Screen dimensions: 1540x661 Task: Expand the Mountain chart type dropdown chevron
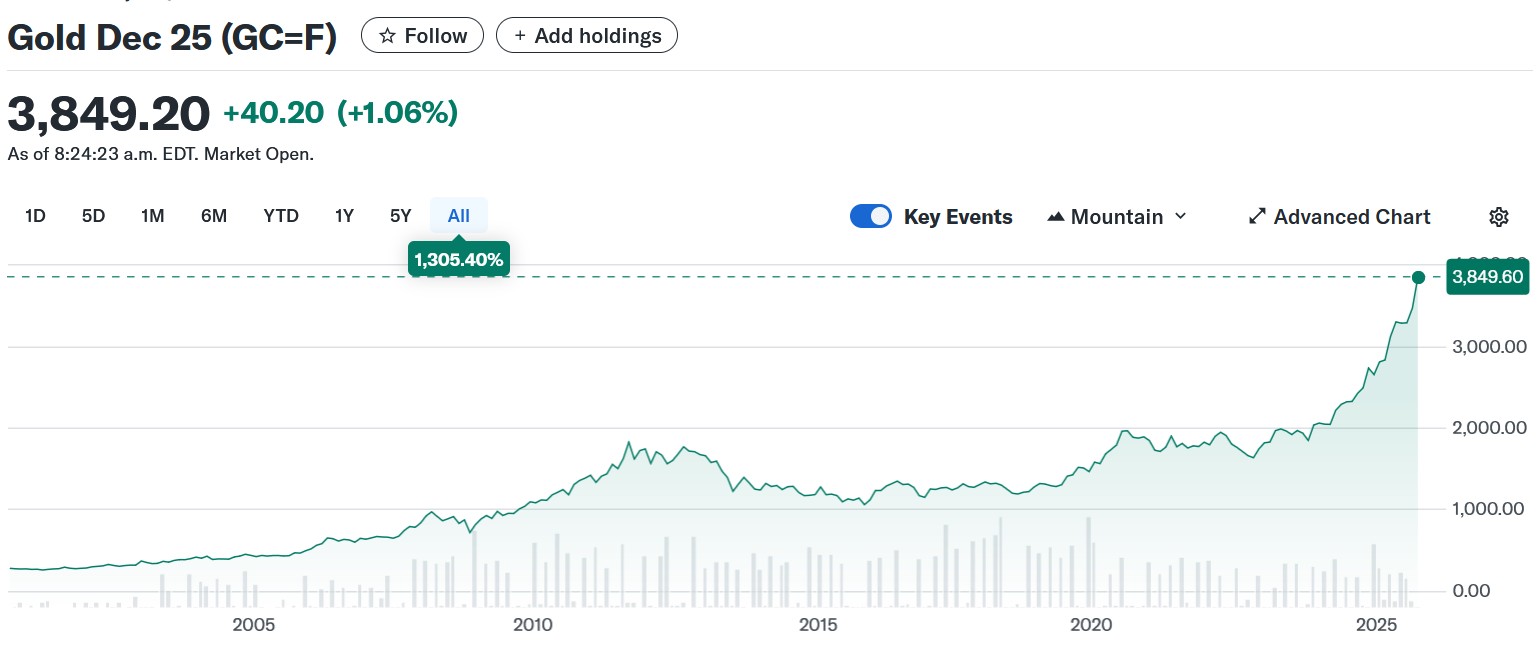1180,217
